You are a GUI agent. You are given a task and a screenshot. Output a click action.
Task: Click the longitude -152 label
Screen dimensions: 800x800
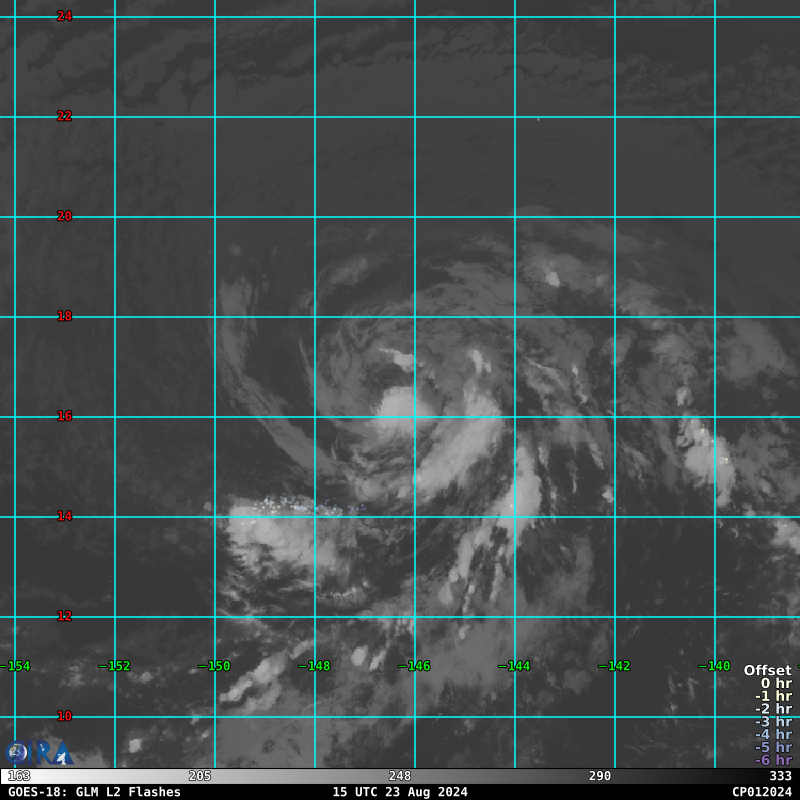pyautogui.click(x=114, y=666)
